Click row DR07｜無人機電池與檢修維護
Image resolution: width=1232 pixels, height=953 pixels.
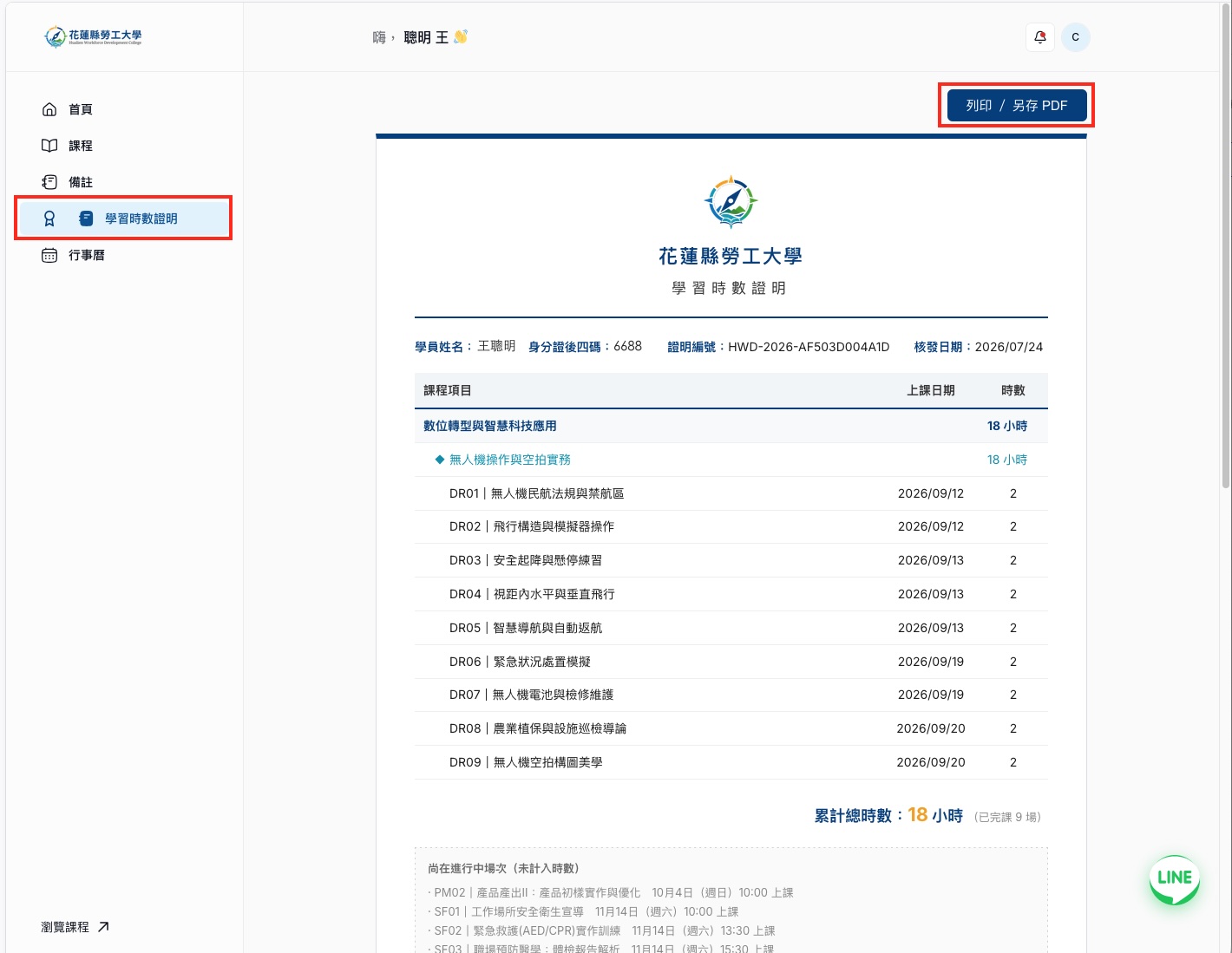coord(731,695)
